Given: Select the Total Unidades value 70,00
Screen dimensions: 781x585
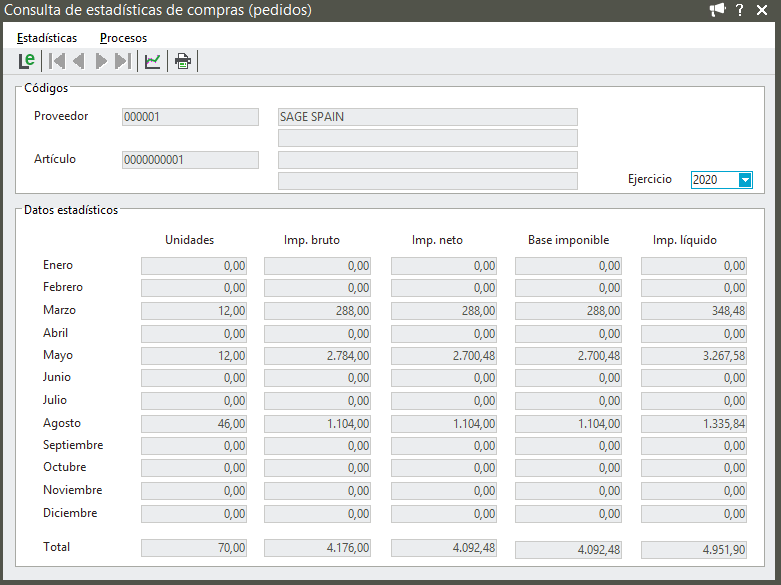Looking at the screenshot, I should [x=194, y=548].
